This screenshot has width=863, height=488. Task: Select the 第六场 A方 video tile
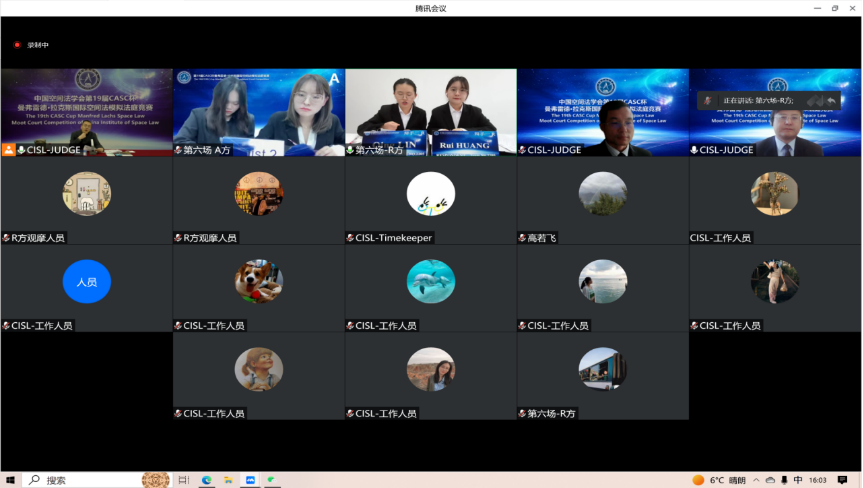tap(259, 112)
